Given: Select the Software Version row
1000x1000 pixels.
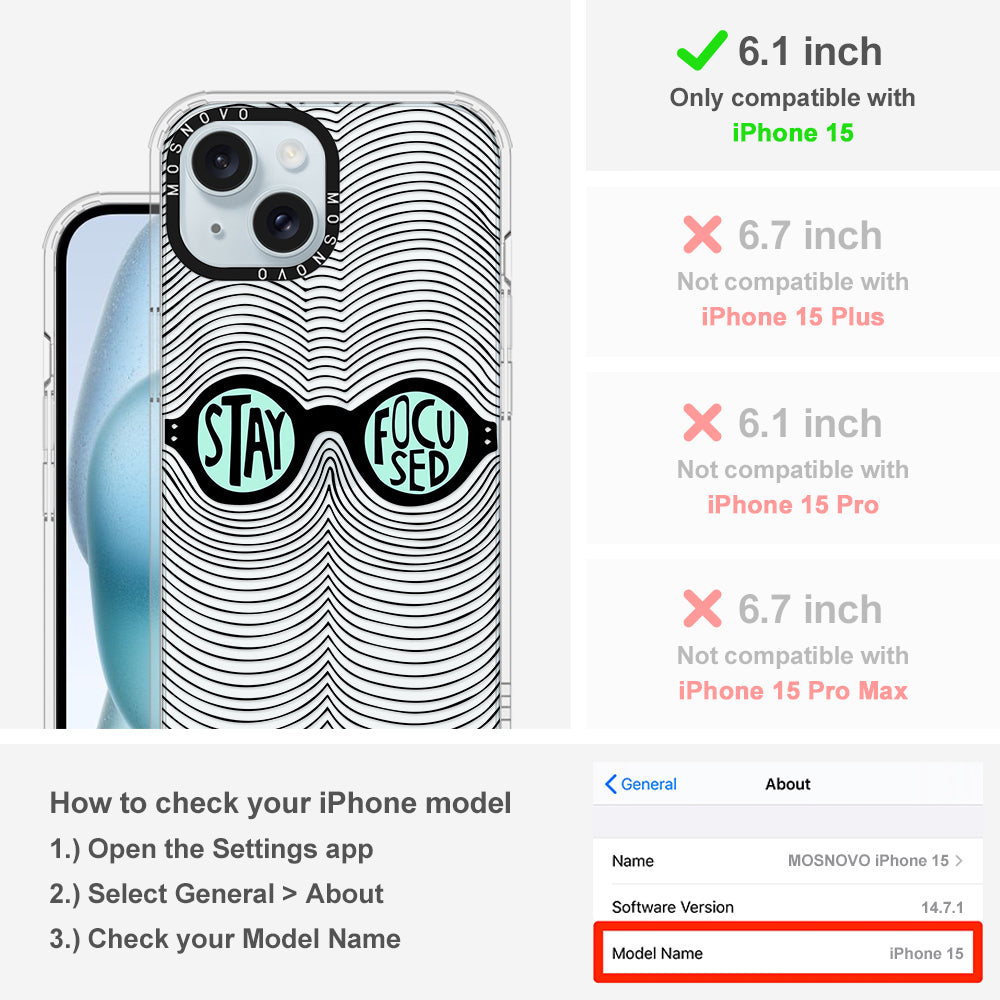Looking at the screenshot, I should (x=788, y=906).
